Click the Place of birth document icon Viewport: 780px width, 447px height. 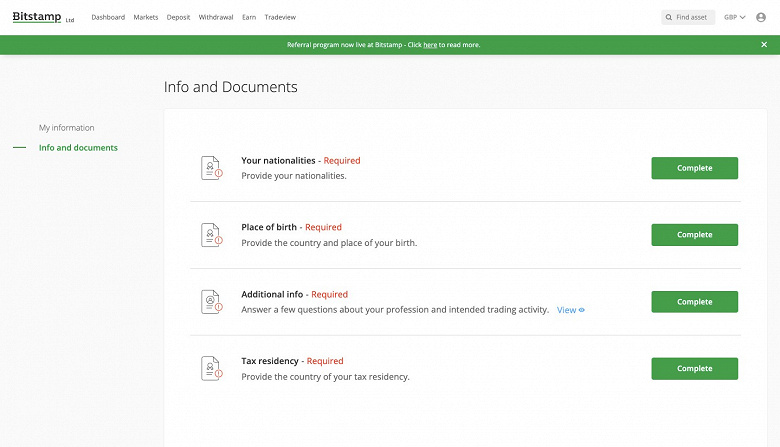[210, 235]
